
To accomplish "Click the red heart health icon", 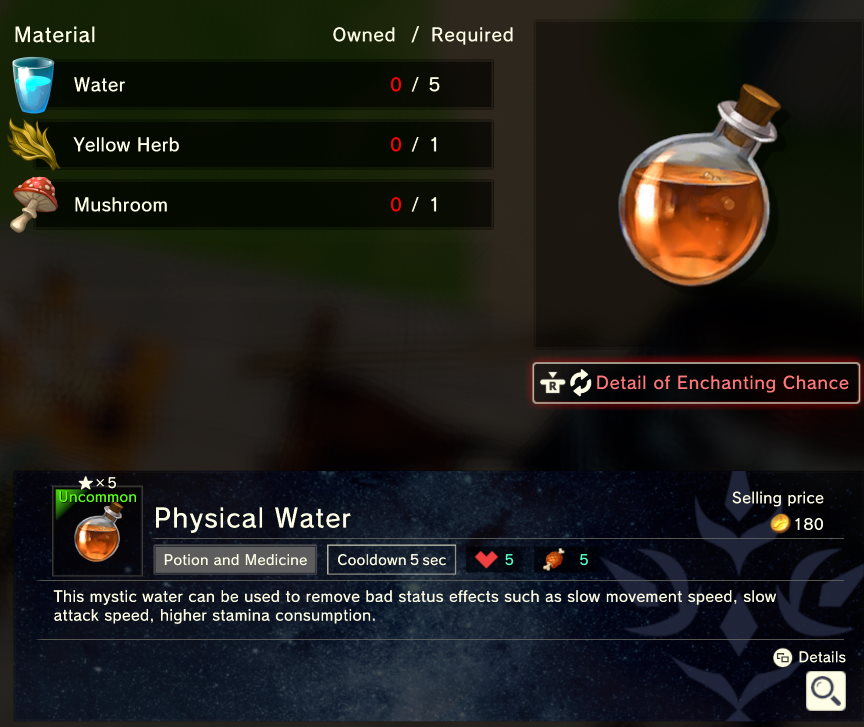I will coord(486,559).
